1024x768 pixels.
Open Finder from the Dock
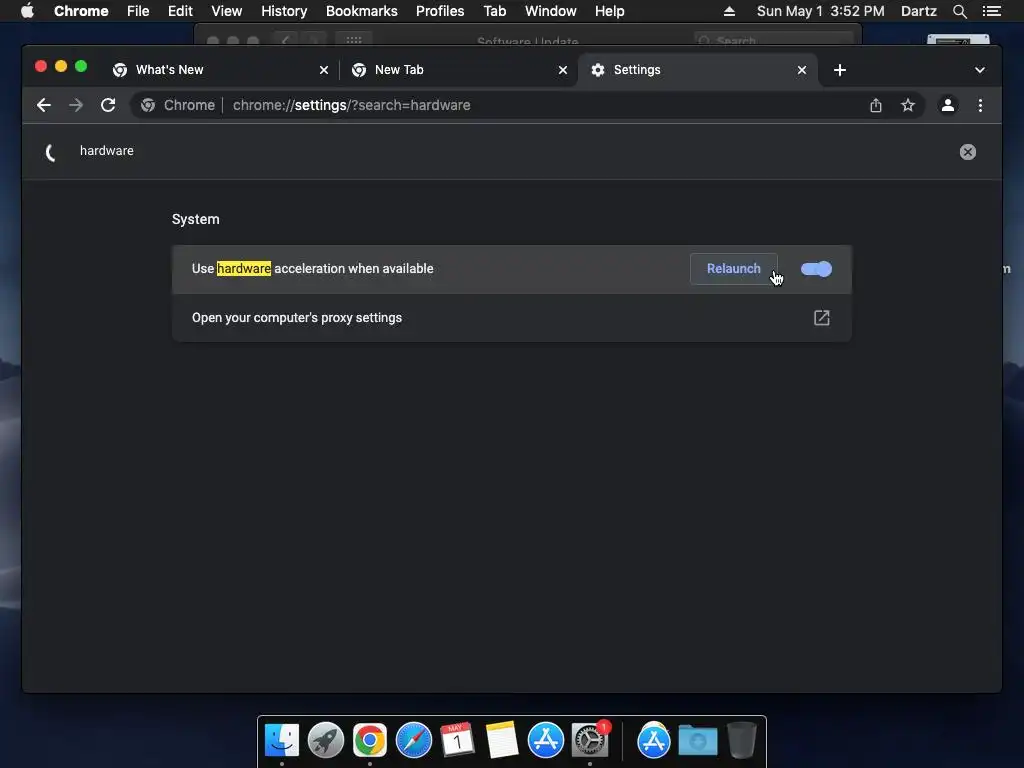click(281, 740)
